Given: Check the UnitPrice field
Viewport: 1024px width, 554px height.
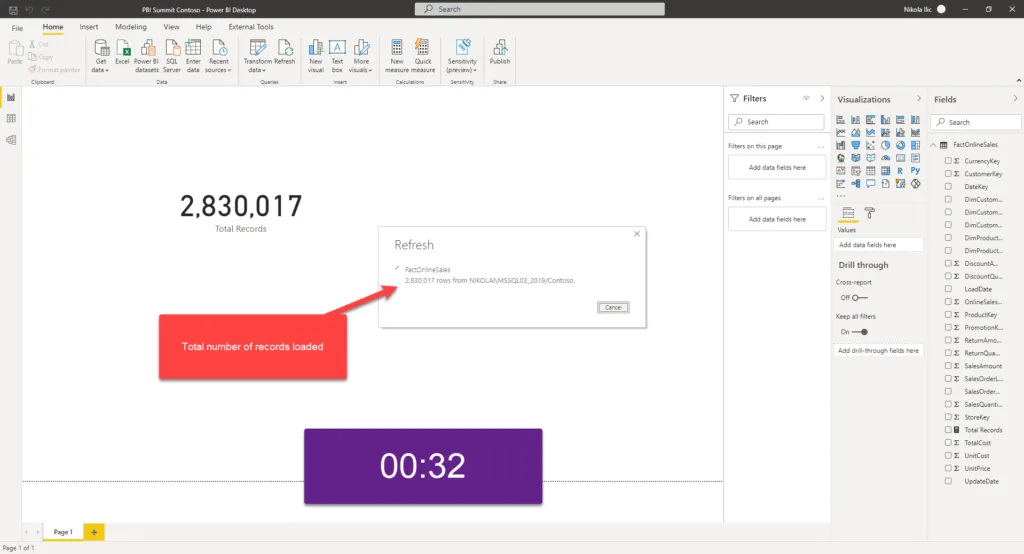Looking at the screenshot, I should tap(948, 468).
